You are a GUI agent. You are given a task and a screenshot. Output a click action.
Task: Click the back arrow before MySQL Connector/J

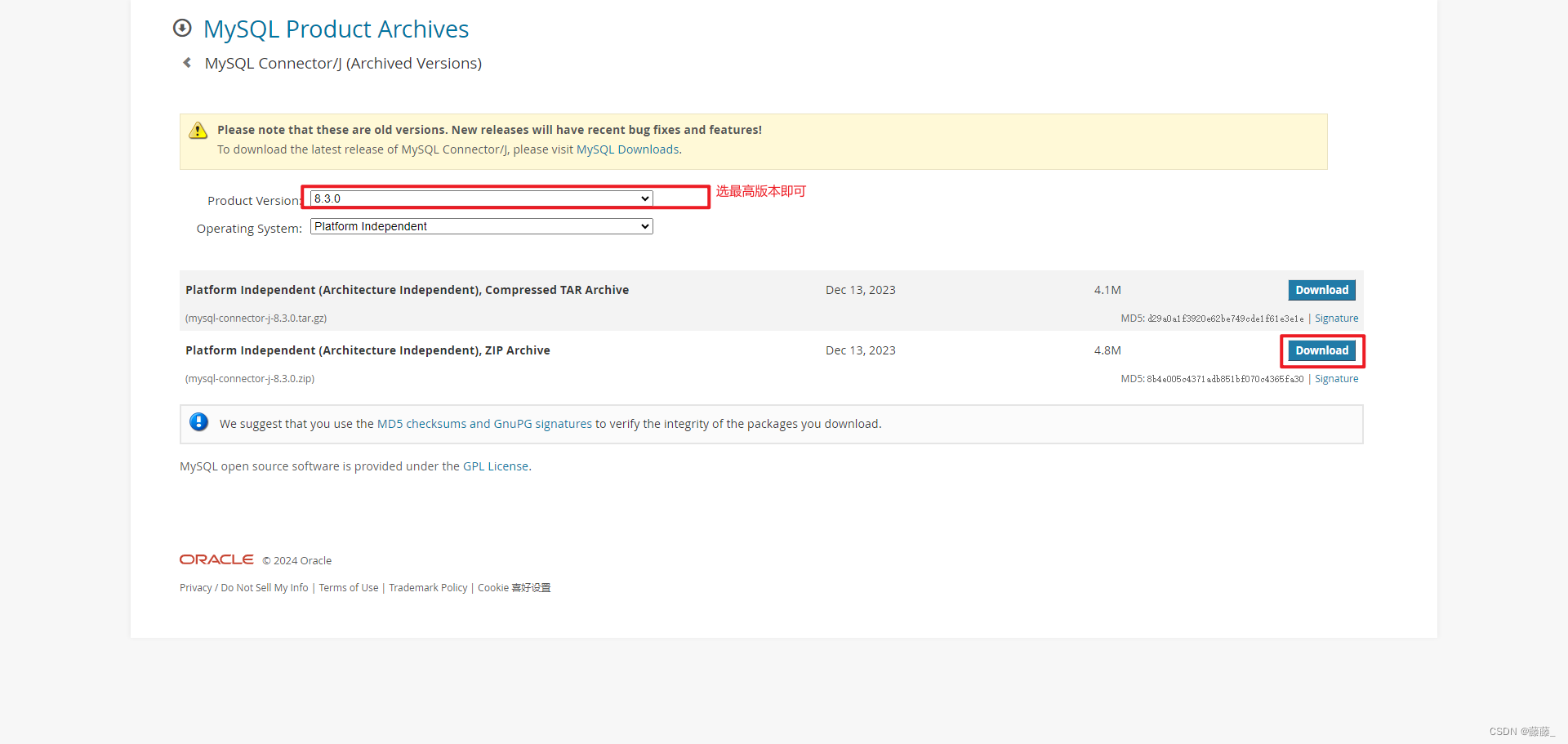[187, 63]
